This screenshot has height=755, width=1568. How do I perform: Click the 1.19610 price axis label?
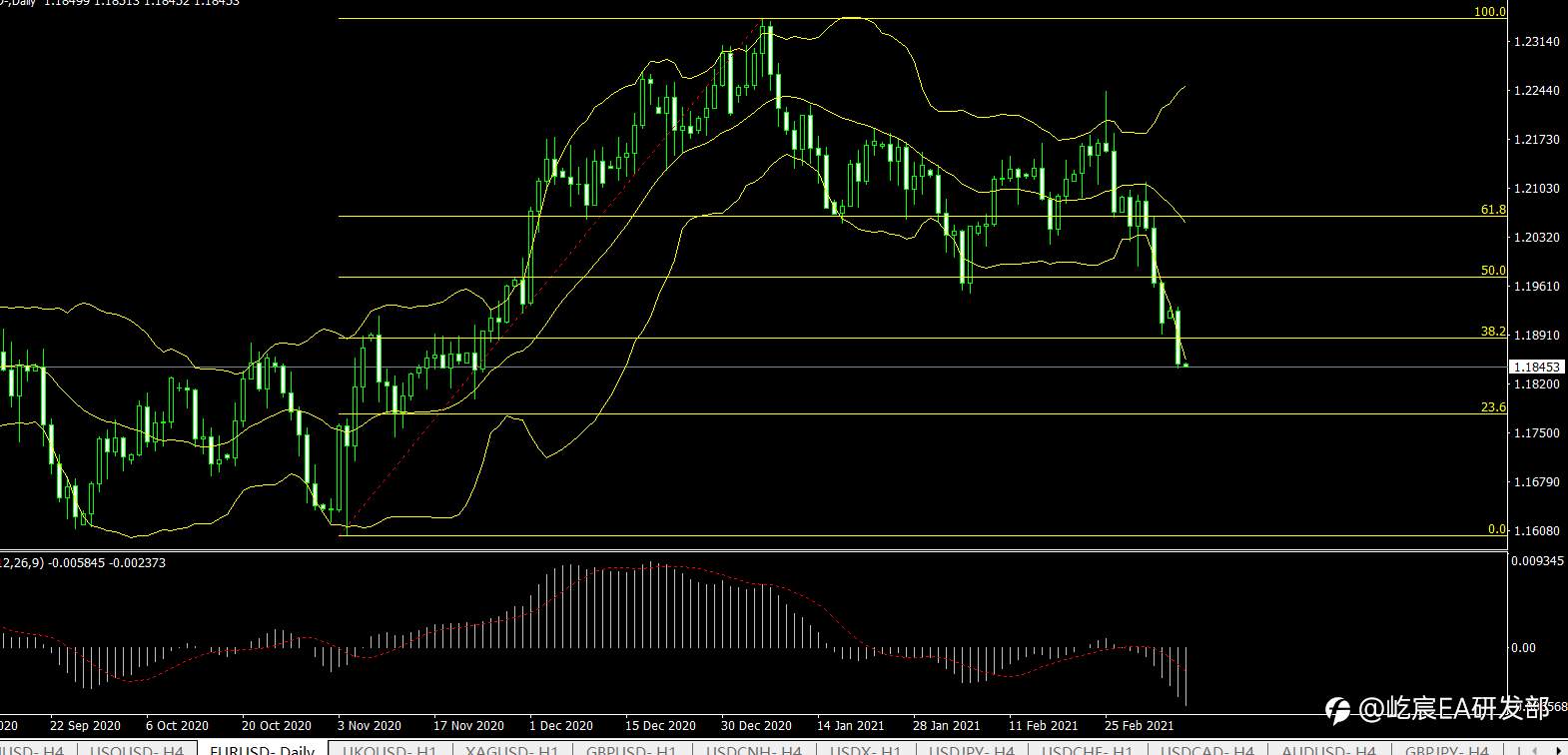(x=1537, y=287)
